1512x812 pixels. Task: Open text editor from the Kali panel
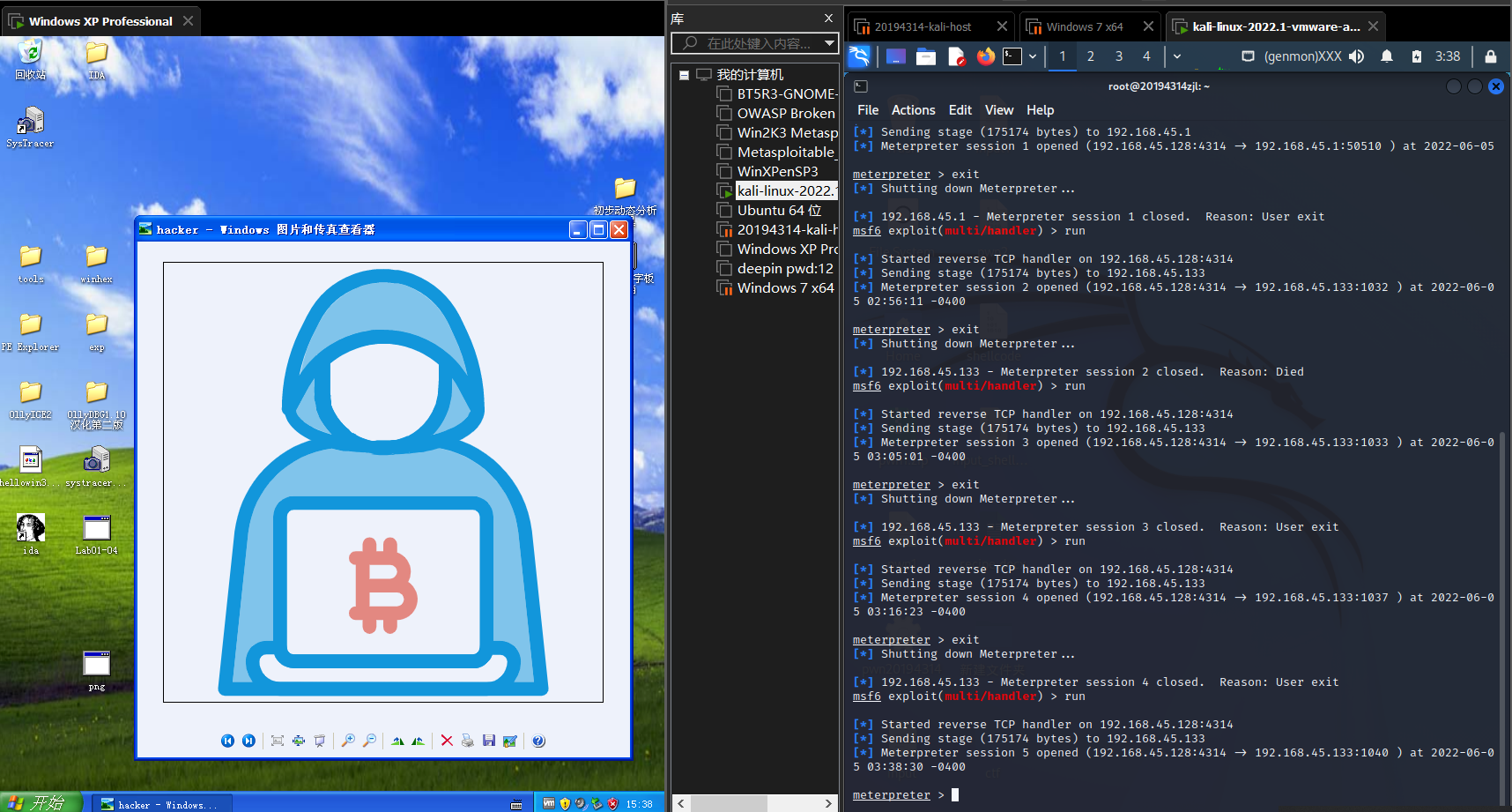pyautogui.click(x=957, y=56)
